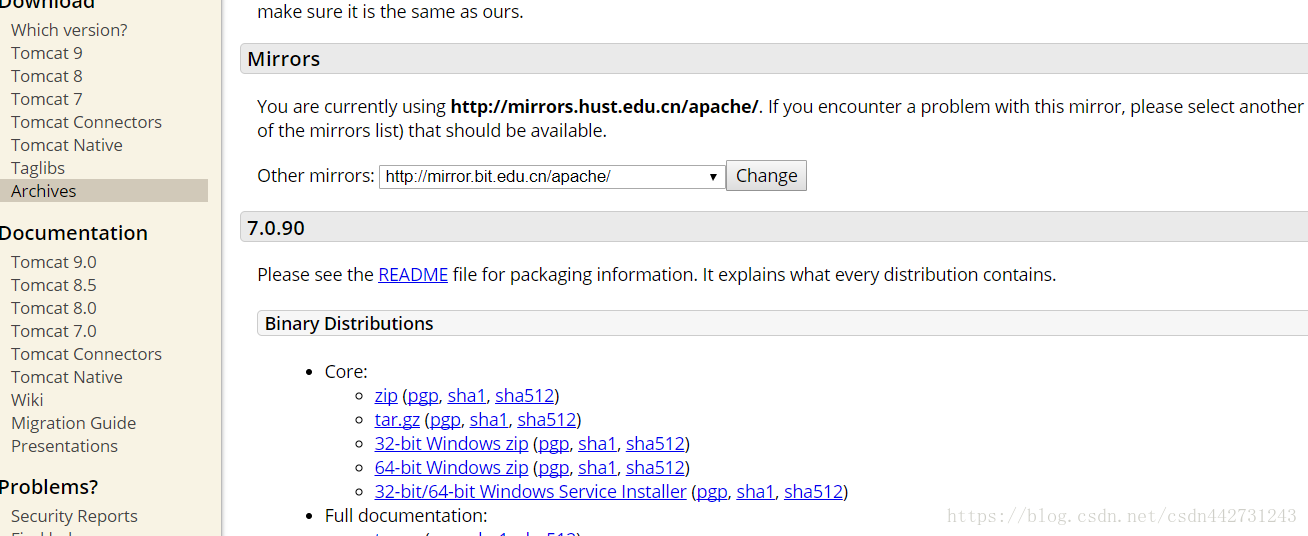Open sha512 checksum for Core zip
Image resolution: width=1308 pixels, height=536 pixels.
point(524,395)
